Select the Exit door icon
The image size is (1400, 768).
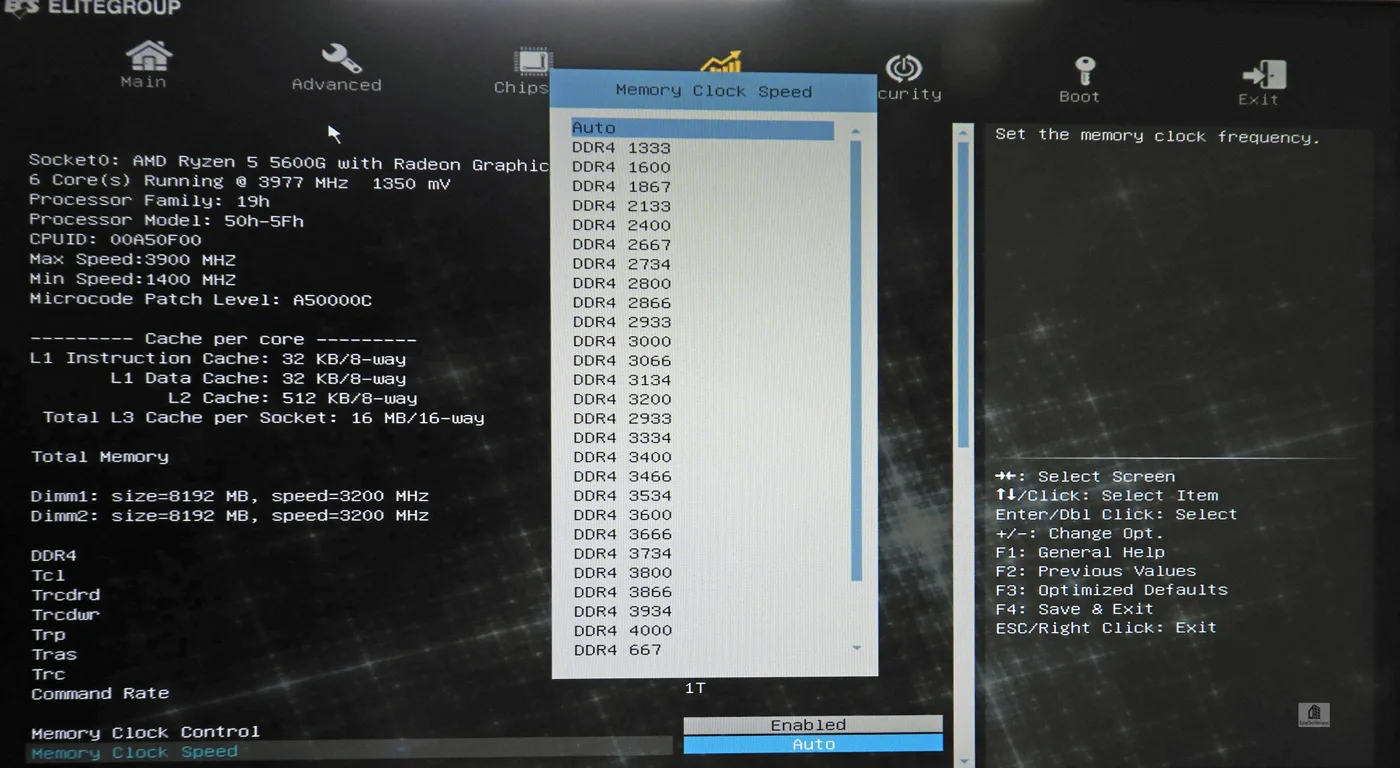tap(1263, 75)
